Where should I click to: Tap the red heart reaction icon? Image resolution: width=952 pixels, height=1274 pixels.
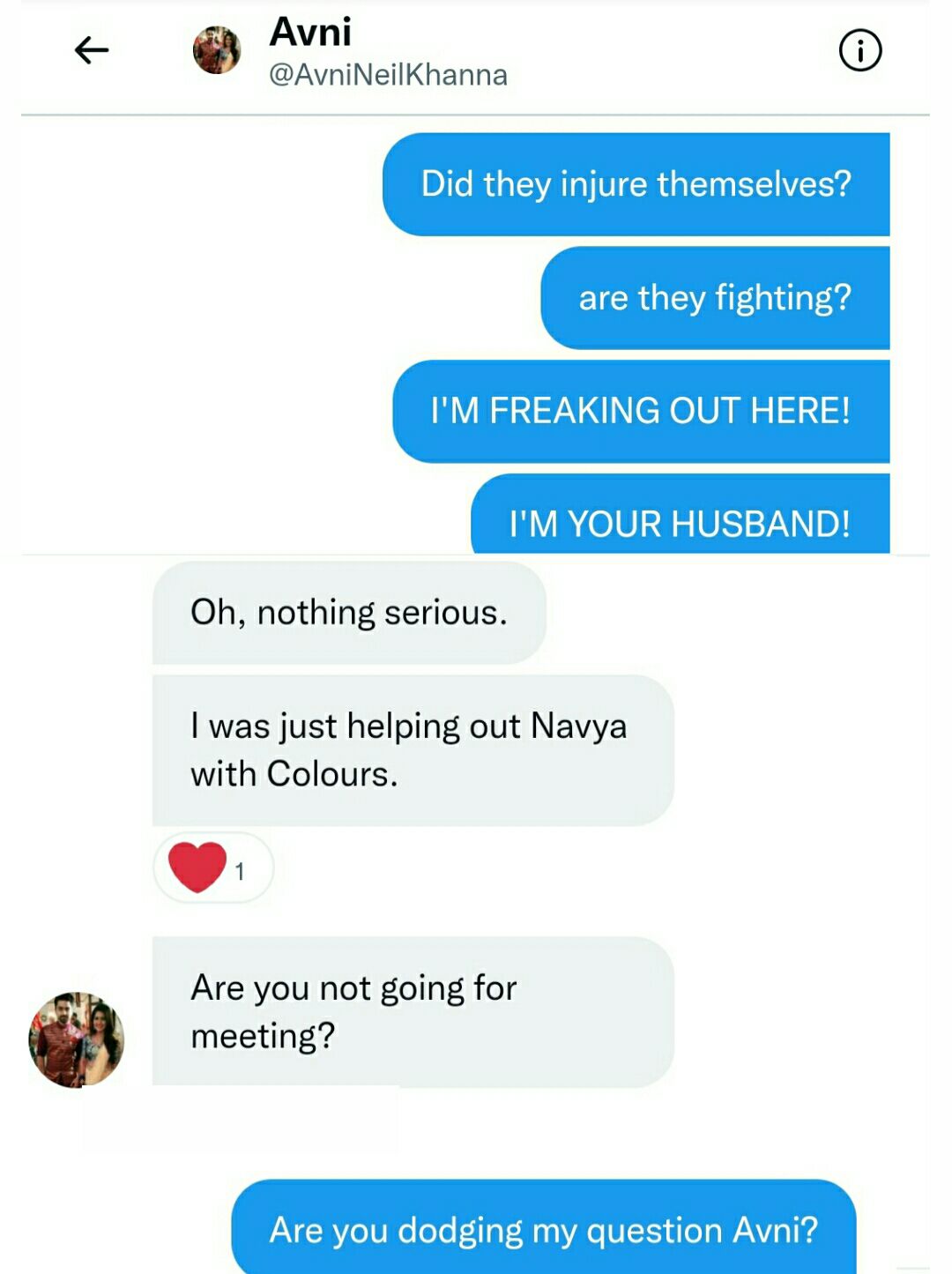coord(197,868)
